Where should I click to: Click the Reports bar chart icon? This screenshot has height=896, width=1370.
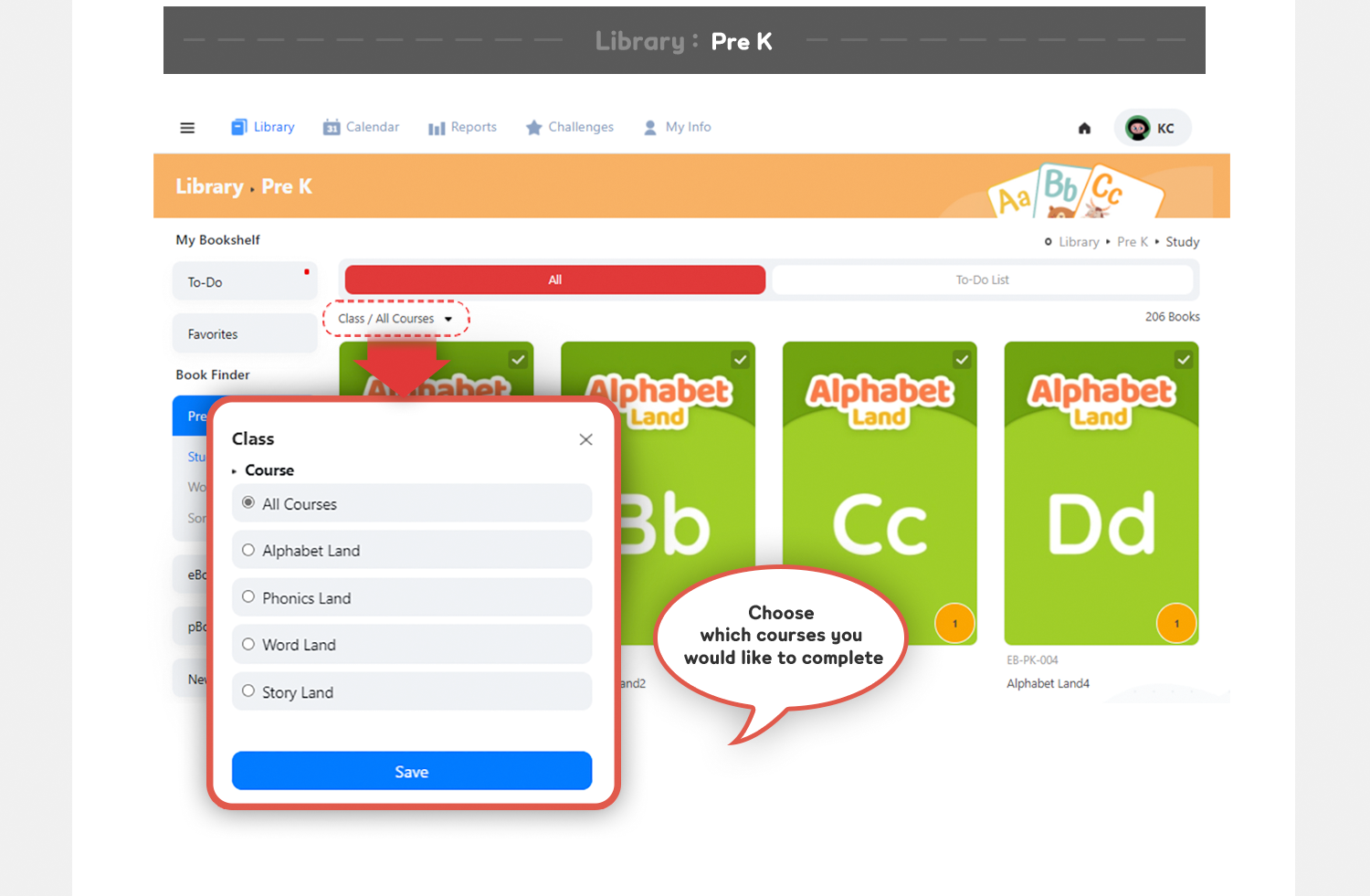[437, 128]
